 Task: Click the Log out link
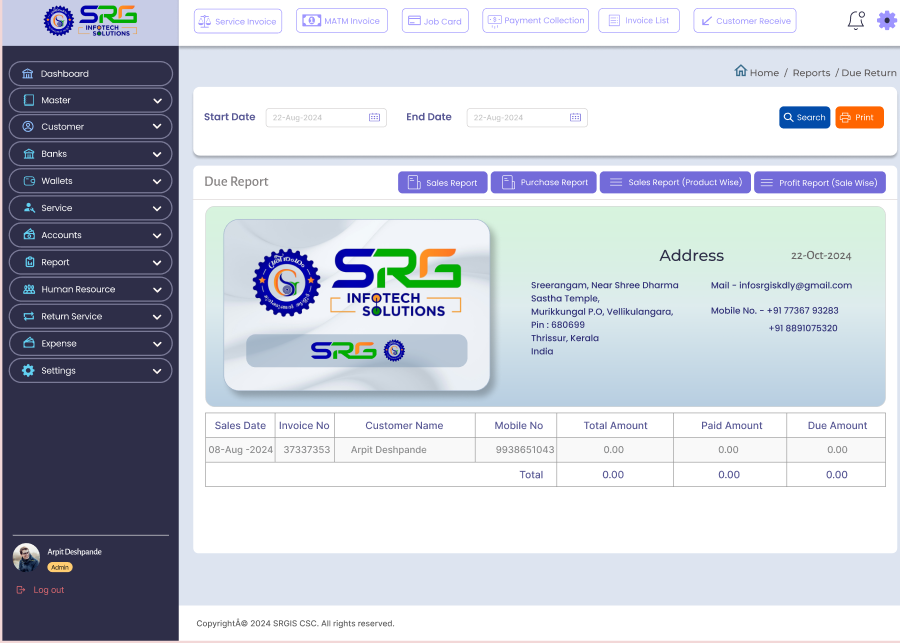point(49,590)
